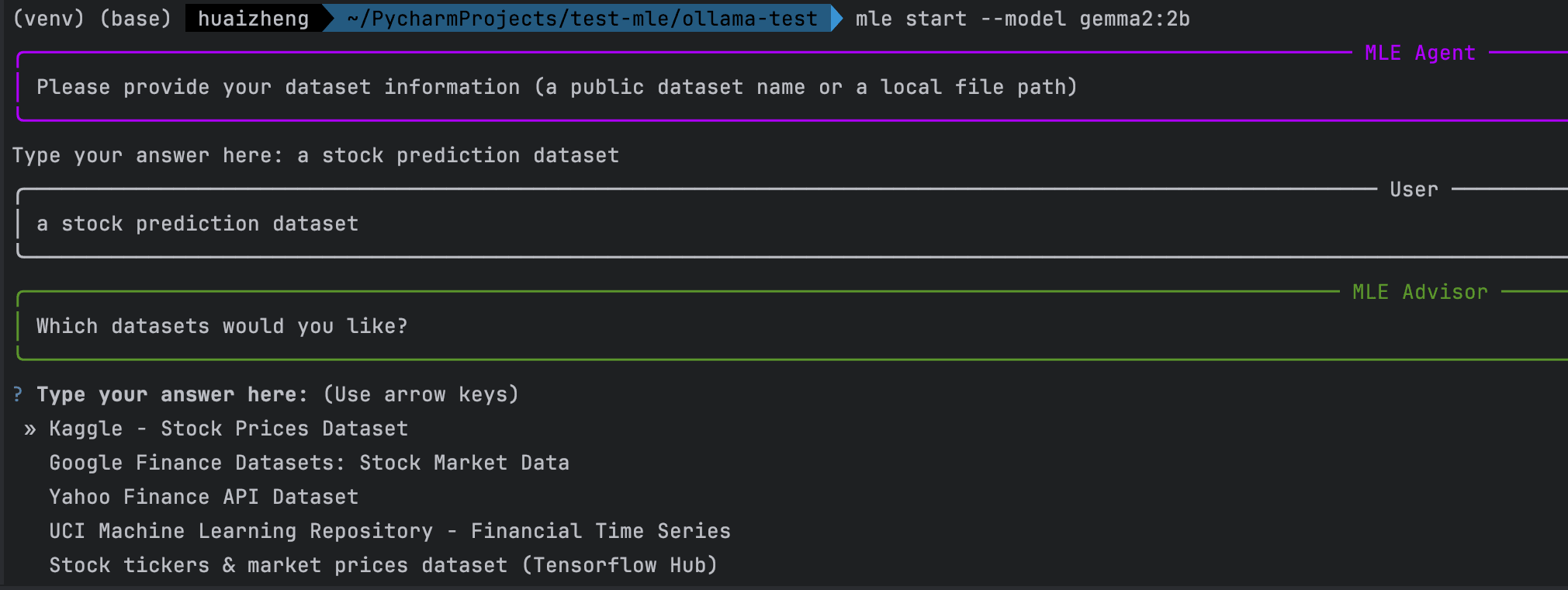This screenshot has width=1568, height=590.
Task: Click the PycharmProjects path in the prompt
Action: click(x=582, y=19)
